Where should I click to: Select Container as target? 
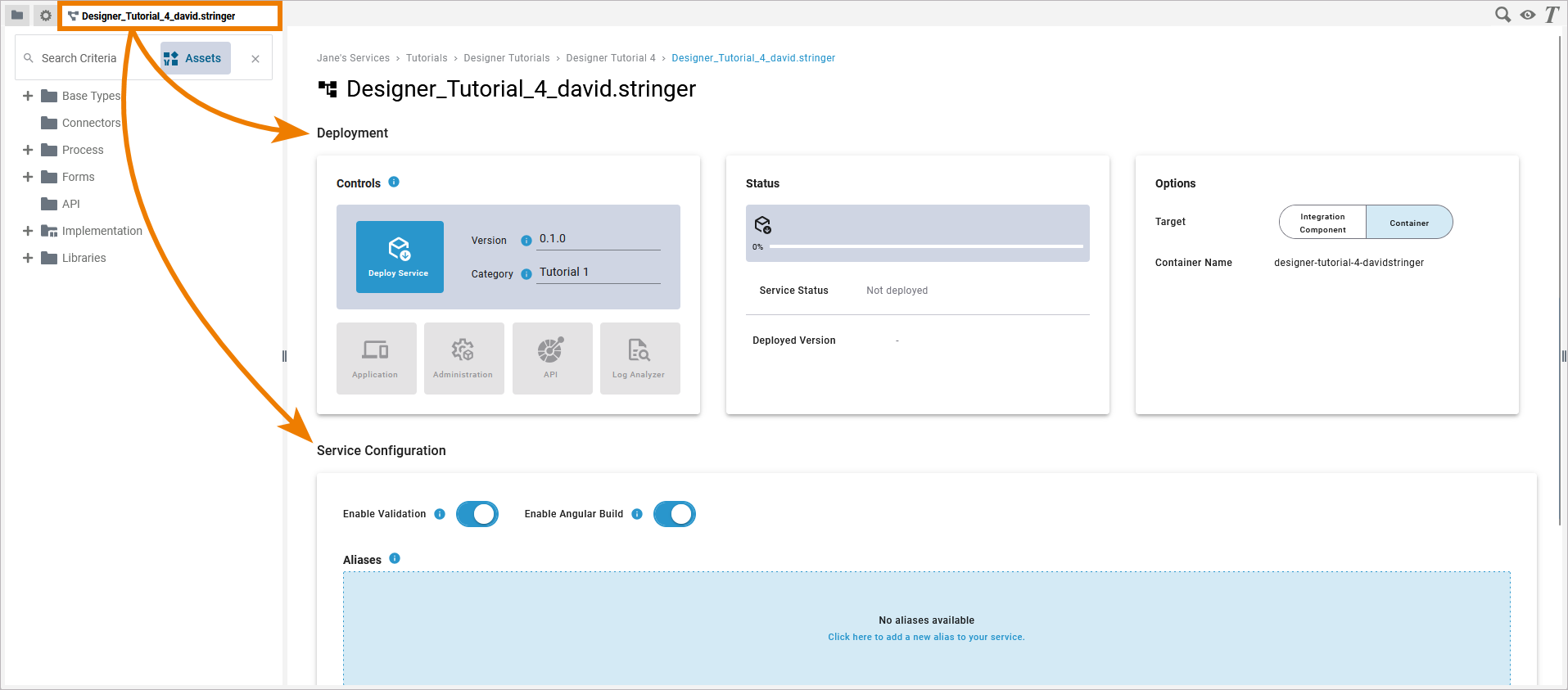[1409, 223]
